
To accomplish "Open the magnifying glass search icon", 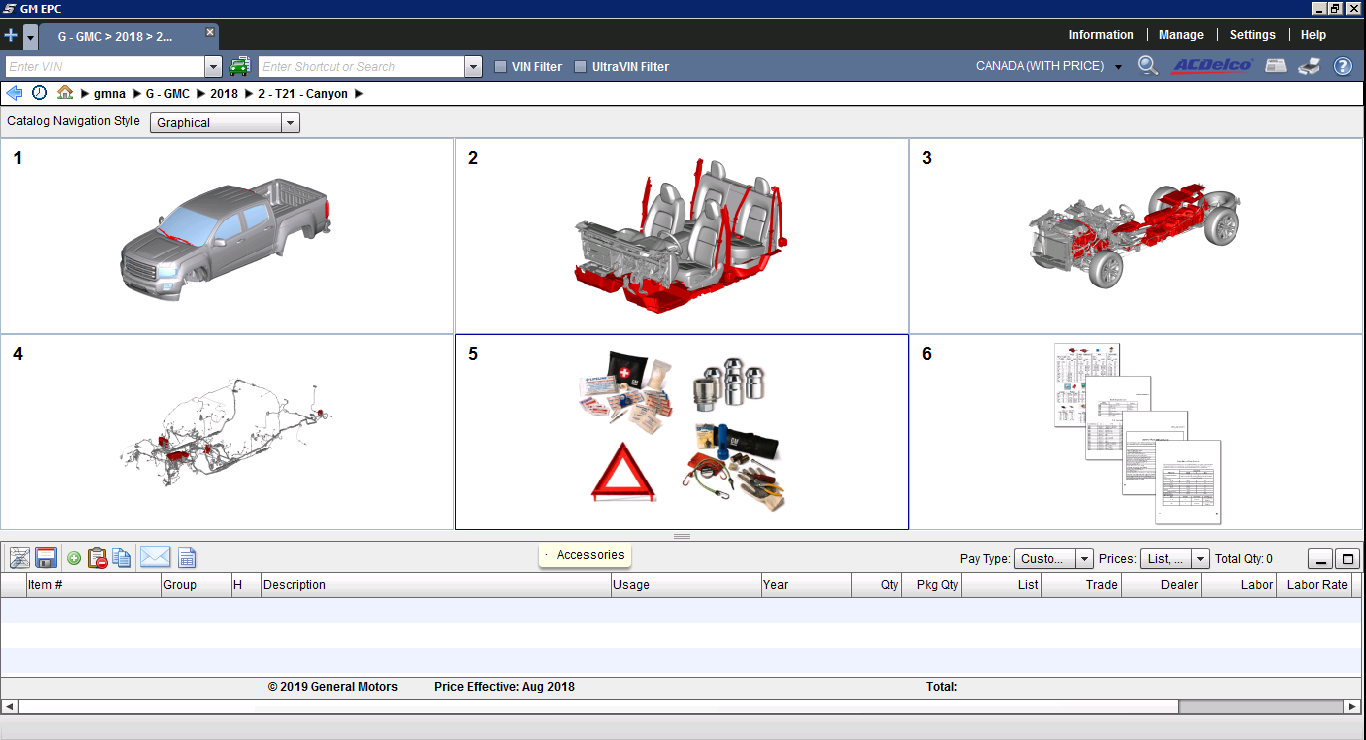I will pos(1148,66).
